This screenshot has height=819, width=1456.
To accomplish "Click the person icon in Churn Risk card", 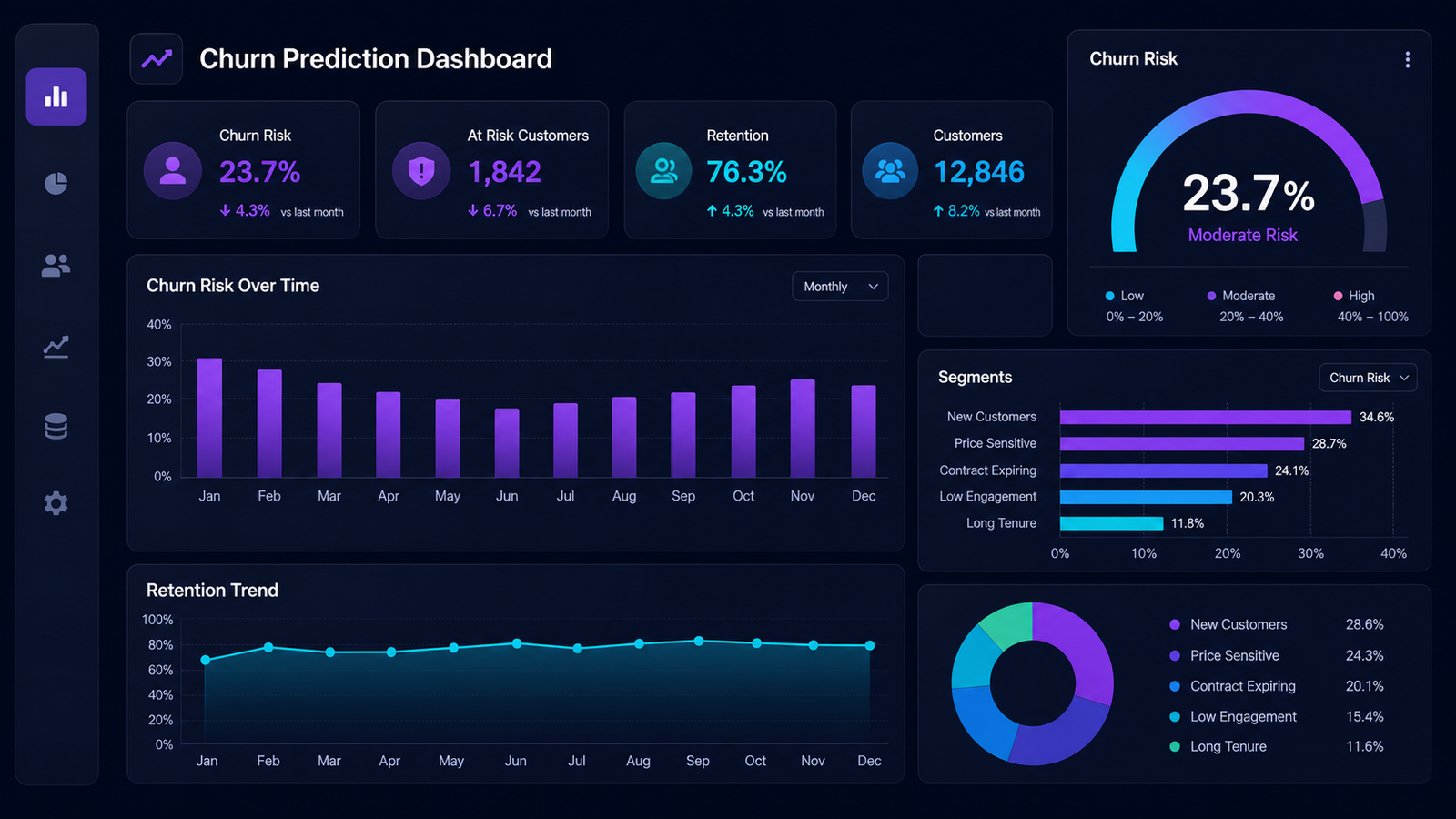I will 173,170.
